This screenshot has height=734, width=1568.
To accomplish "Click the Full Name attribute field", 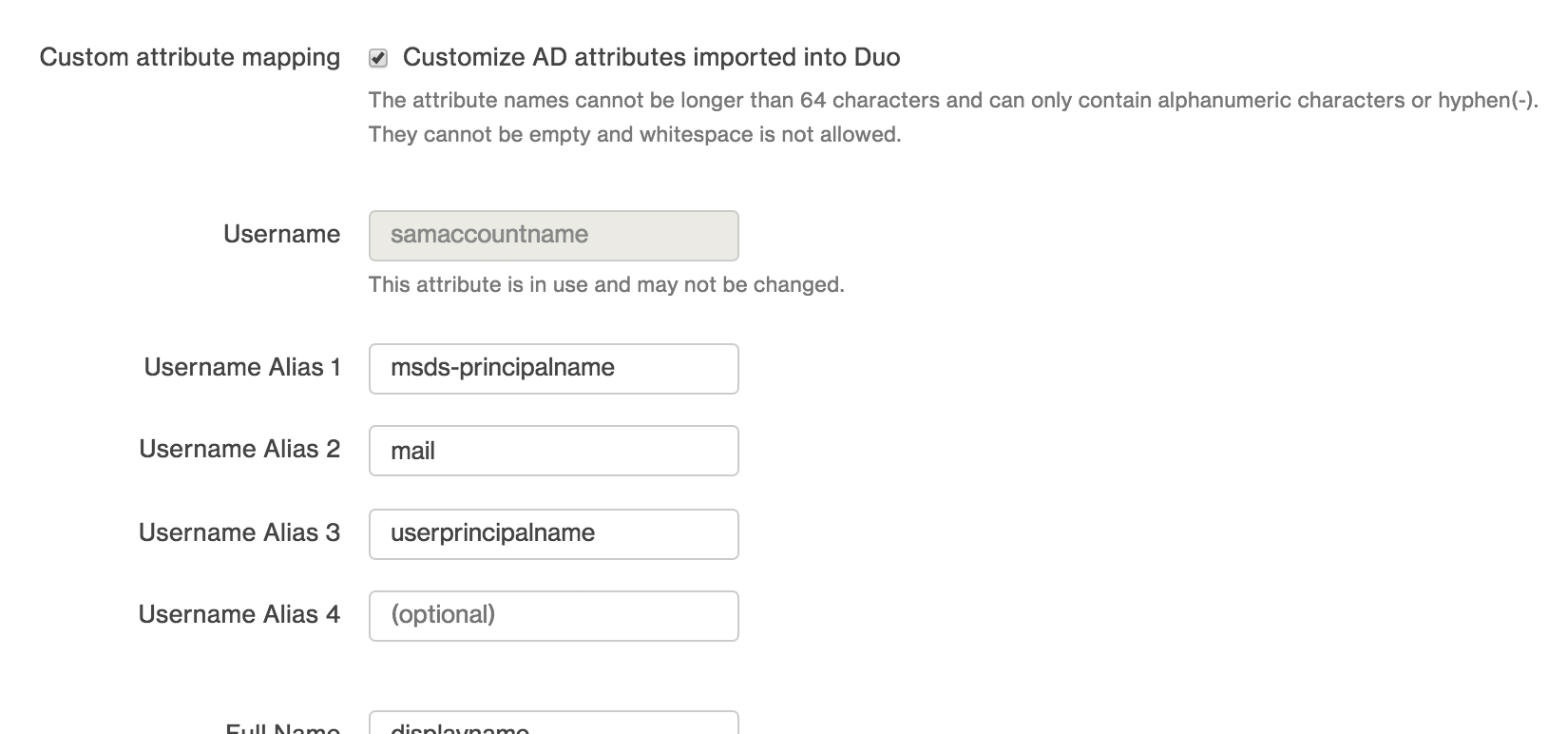I will click(554, 725).
